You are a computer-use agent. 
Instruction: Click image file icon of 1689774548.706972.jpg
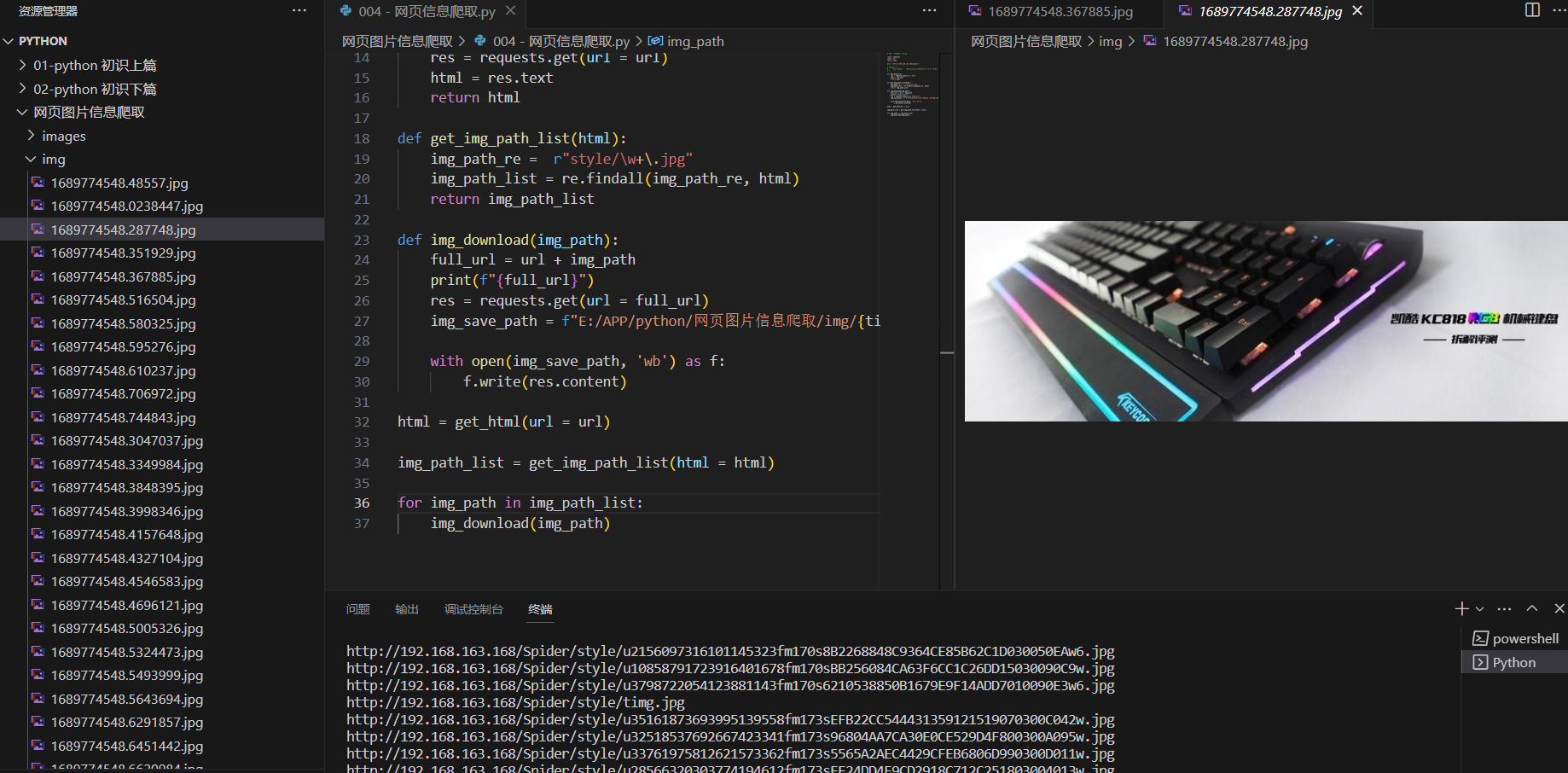[x=38, y=393]
